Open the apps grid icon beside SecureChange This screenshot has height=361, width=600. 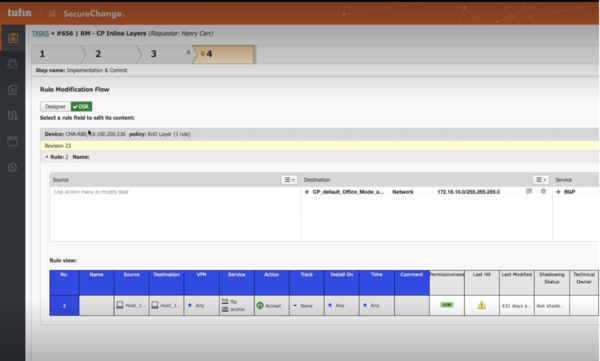click(52, 14)
